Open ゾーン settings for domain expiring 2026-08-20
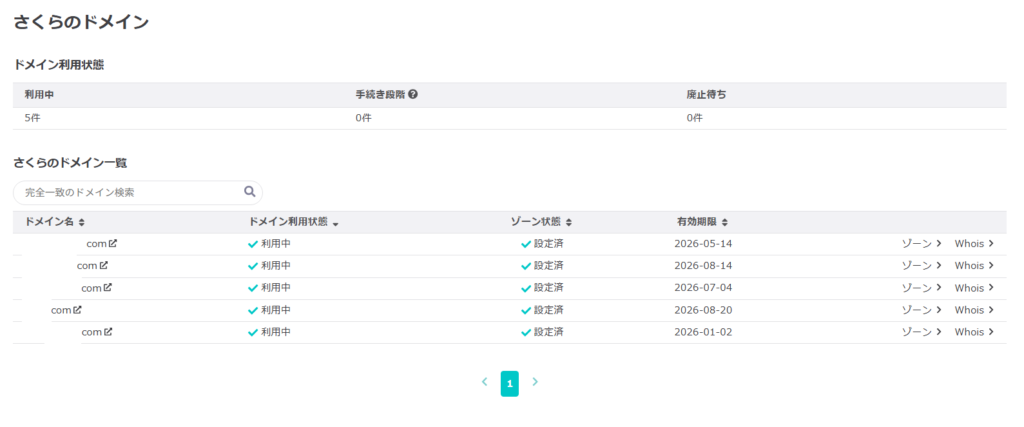Screen dimensions: 1024x427 (x=921, y=310)
